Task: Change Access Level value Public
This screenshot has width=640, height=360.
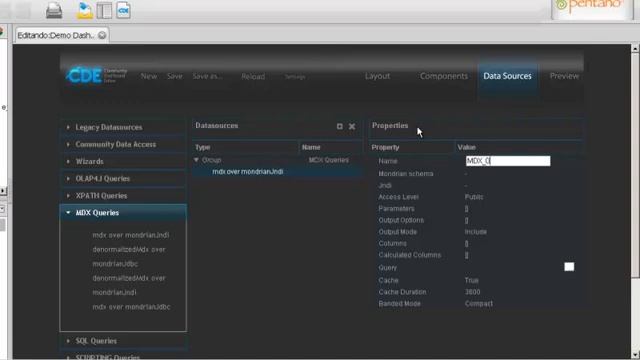Action: (x=474, y=197)
